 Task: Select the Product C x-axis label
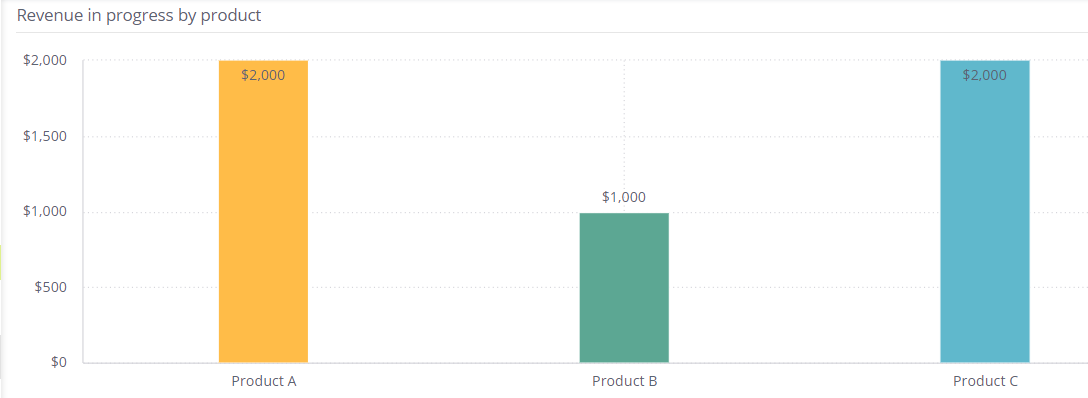click(985, 381)
